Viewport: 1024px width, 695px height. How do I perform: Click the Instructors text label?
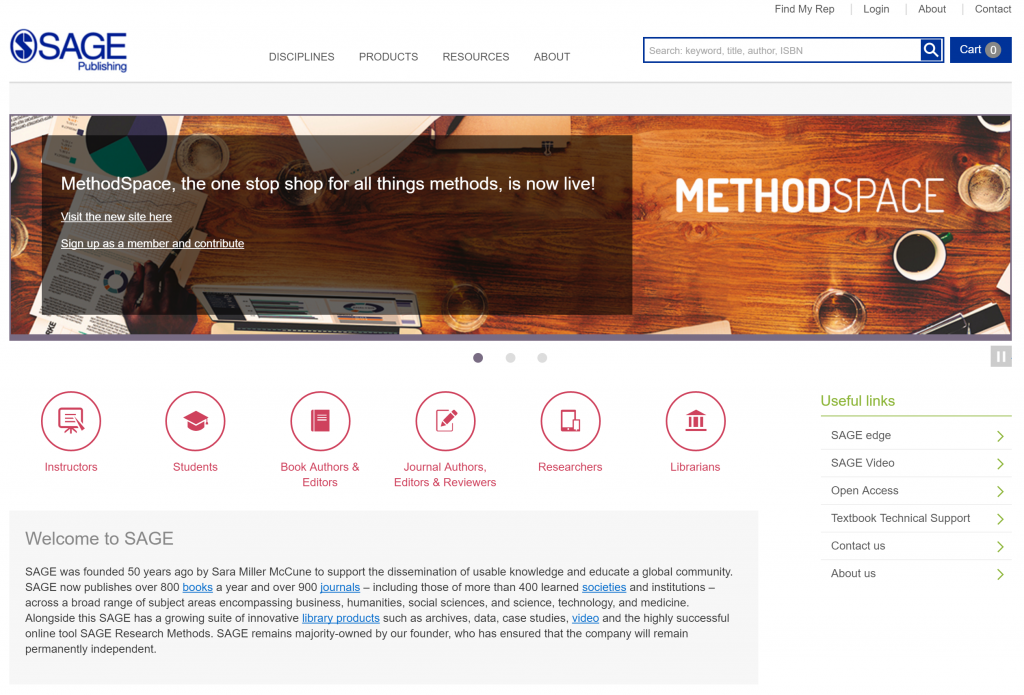(x=71, y=467)
